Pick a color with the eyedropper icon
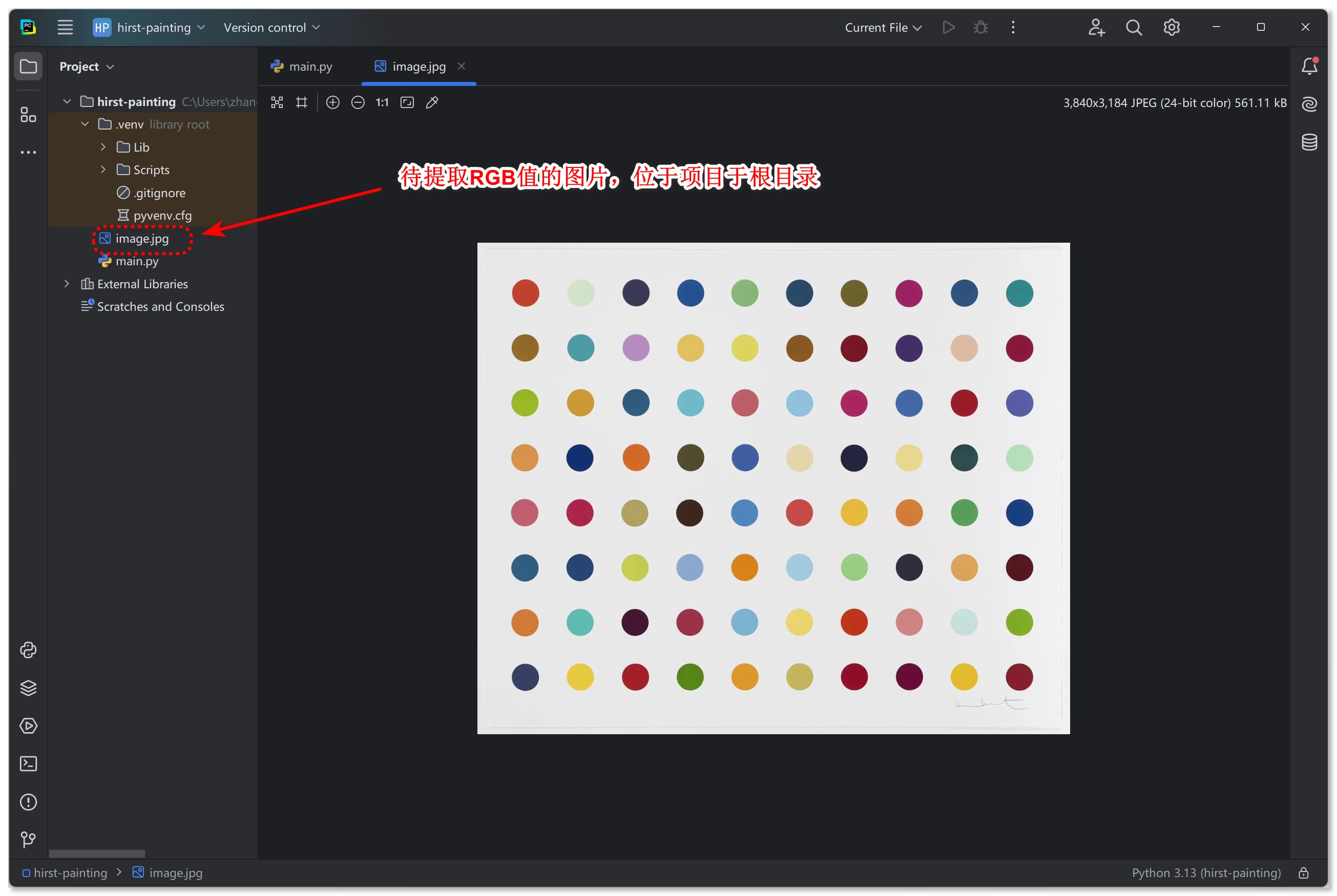Viewport: 1337px width, 896px height. pos(432,102)
